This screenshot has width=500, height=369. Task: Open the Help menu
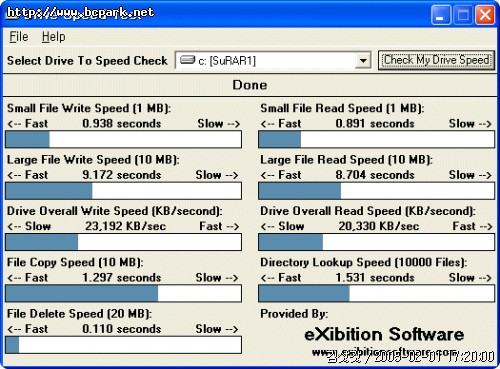coord(53,37)
